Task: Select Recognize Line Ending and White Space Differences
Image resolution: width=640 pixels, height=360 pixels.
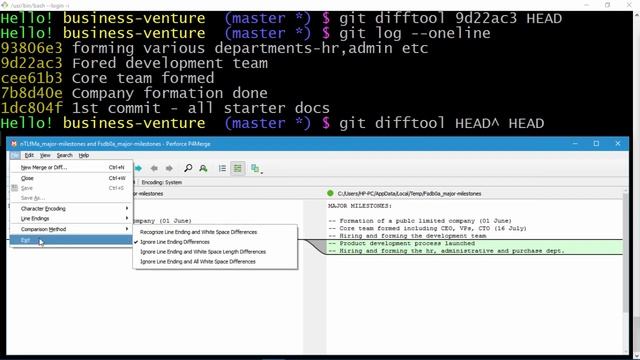Action: (216, 232)
